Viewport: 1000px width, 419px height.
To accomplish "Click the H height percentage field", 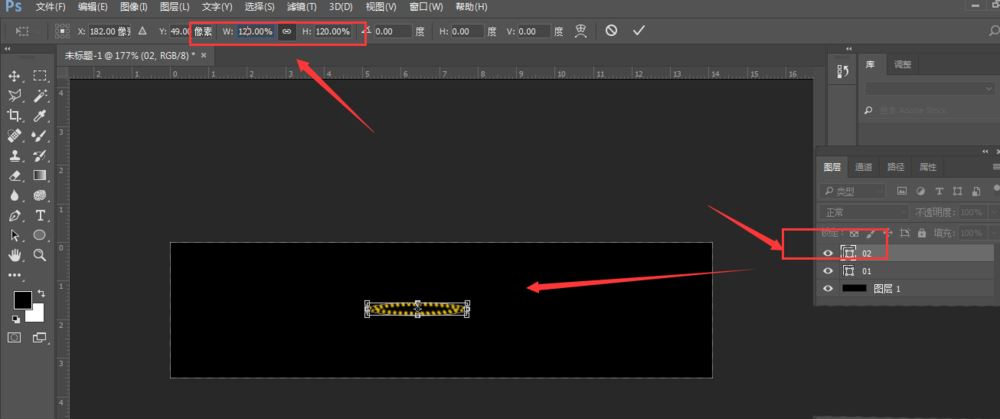I will click(333, 31).
